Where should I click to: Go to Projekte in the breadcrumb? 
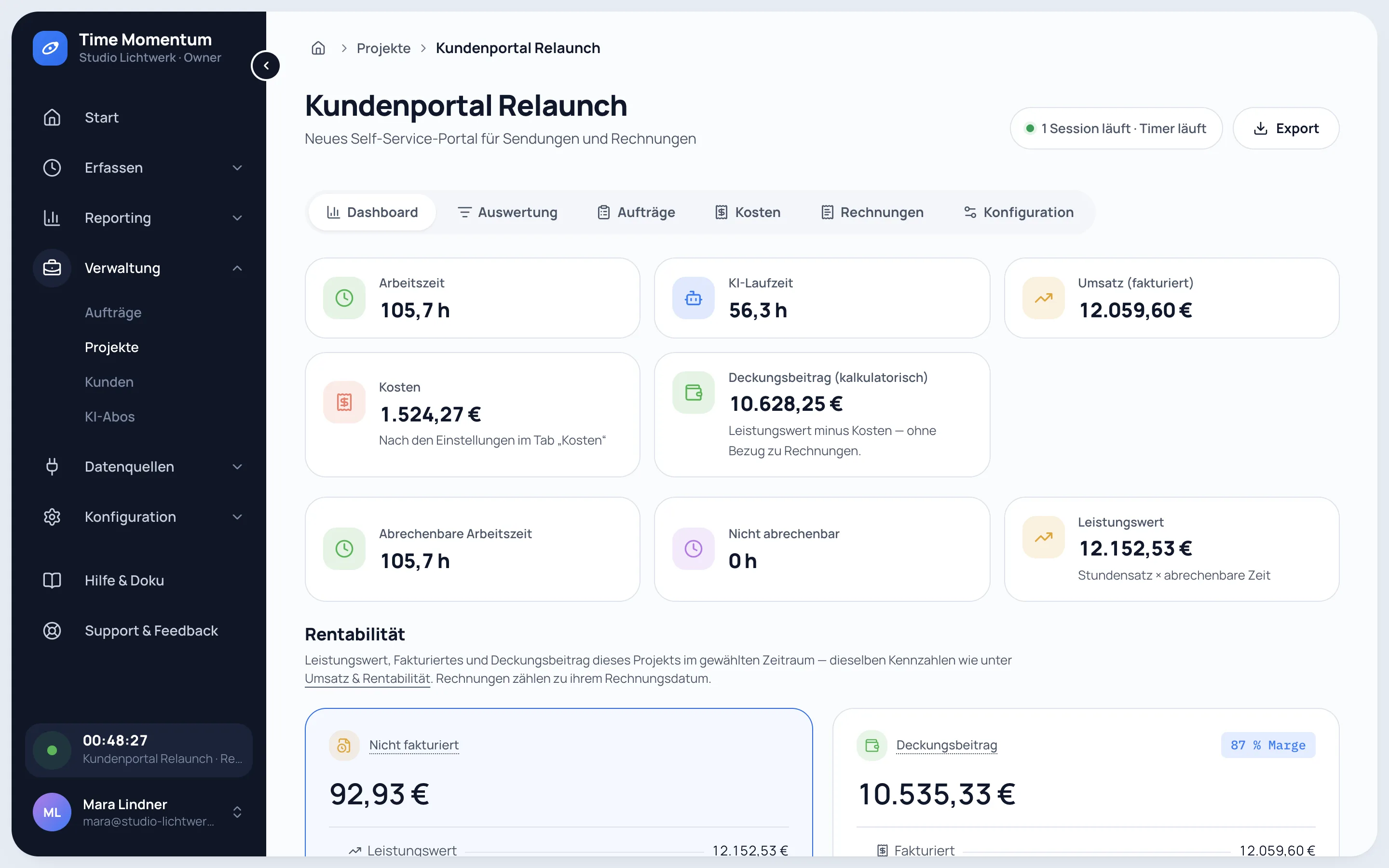(383, 48)
